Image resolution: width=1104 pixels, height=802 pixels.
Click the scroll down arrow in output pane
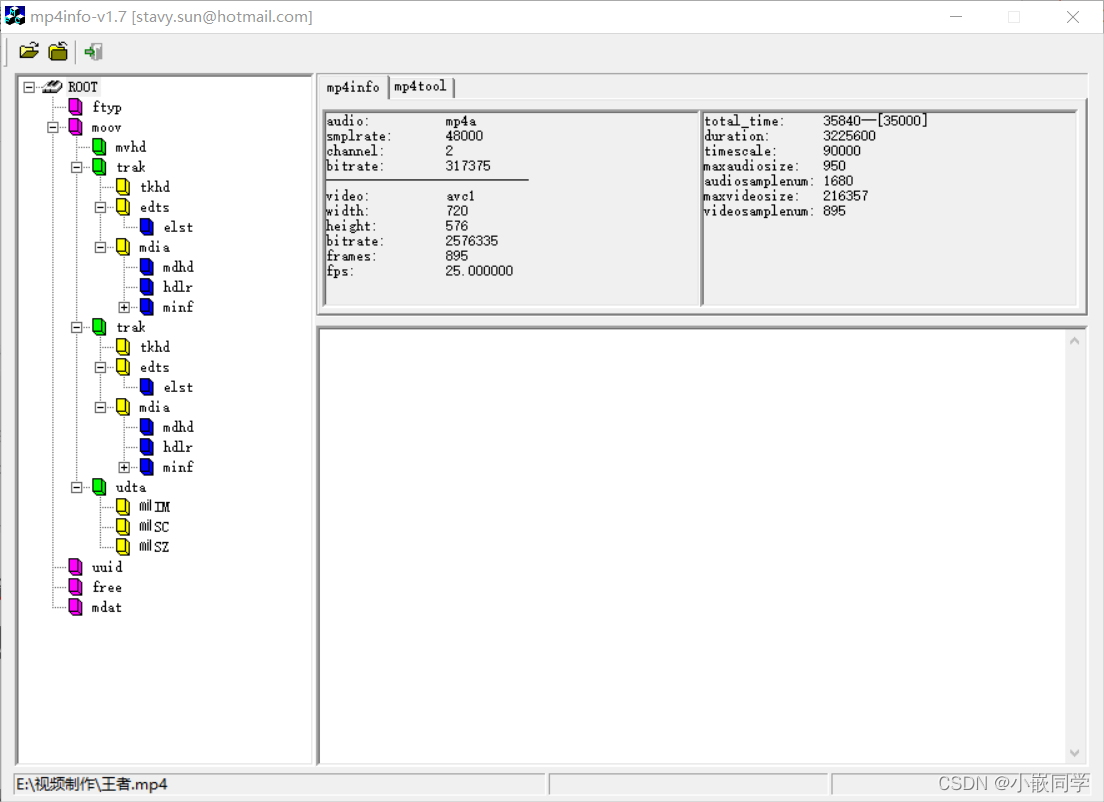point(1074,753)
